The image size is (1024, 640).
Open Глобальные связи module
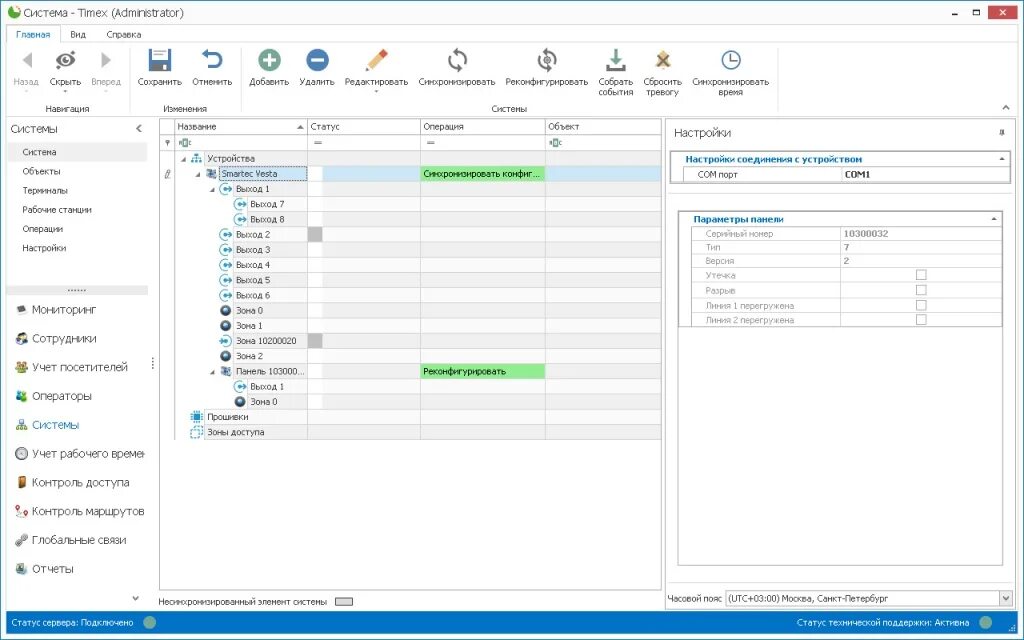coord(79,539)
